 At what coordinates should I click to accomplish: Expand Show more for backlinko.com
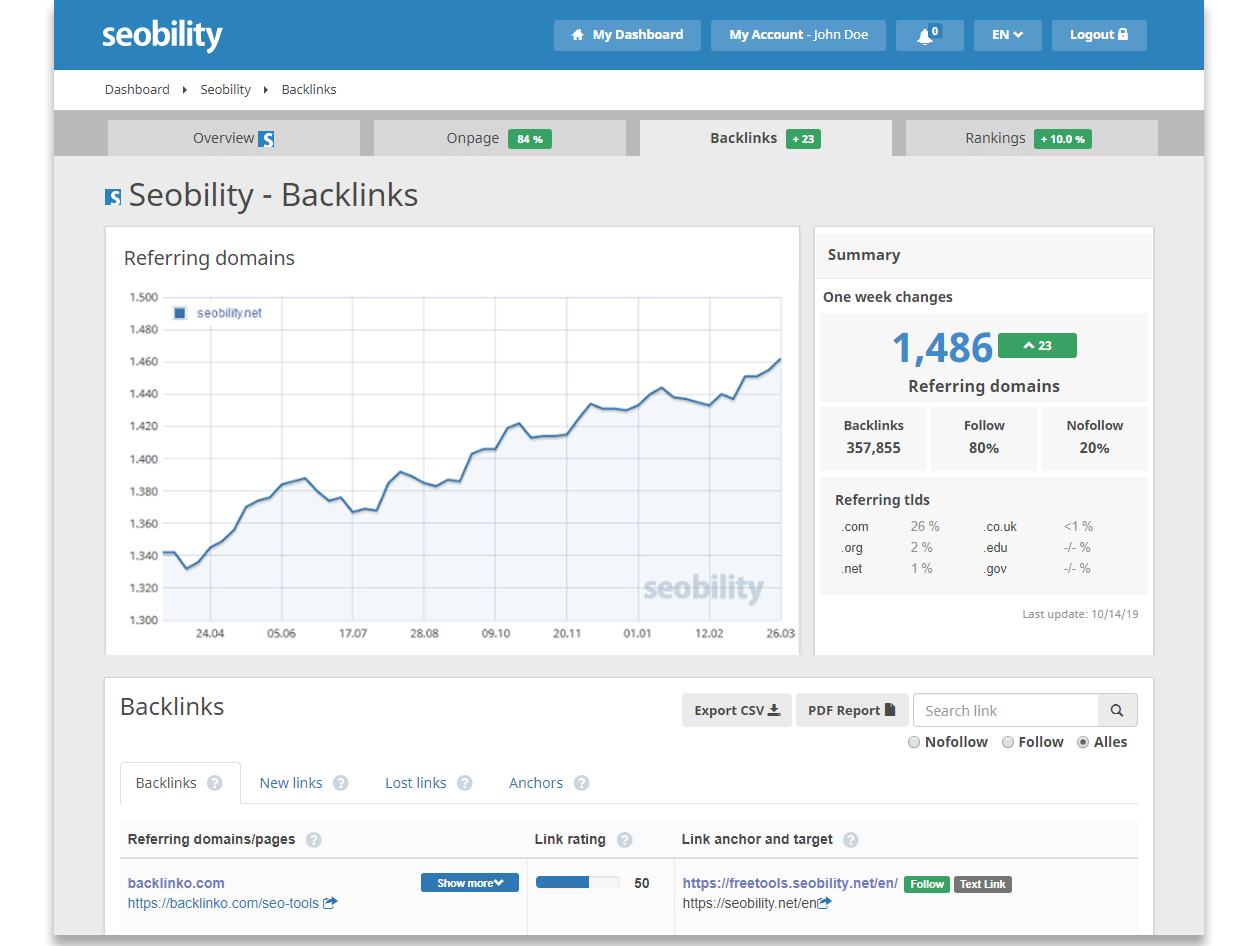tap(470, 883)
